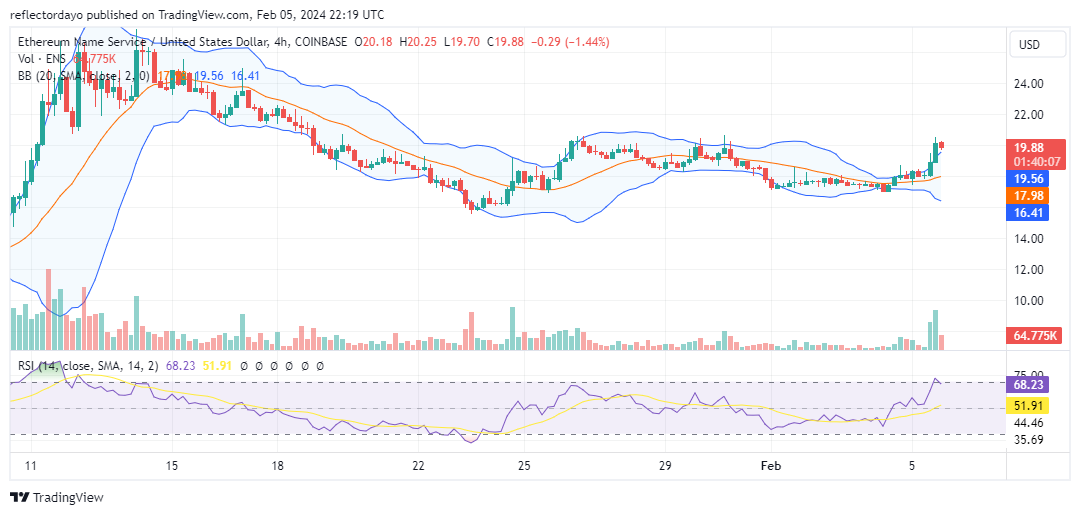This screenshot has width=1080, height=515.
Task: Click the 24.00 price axis value
Action: 1028,83
